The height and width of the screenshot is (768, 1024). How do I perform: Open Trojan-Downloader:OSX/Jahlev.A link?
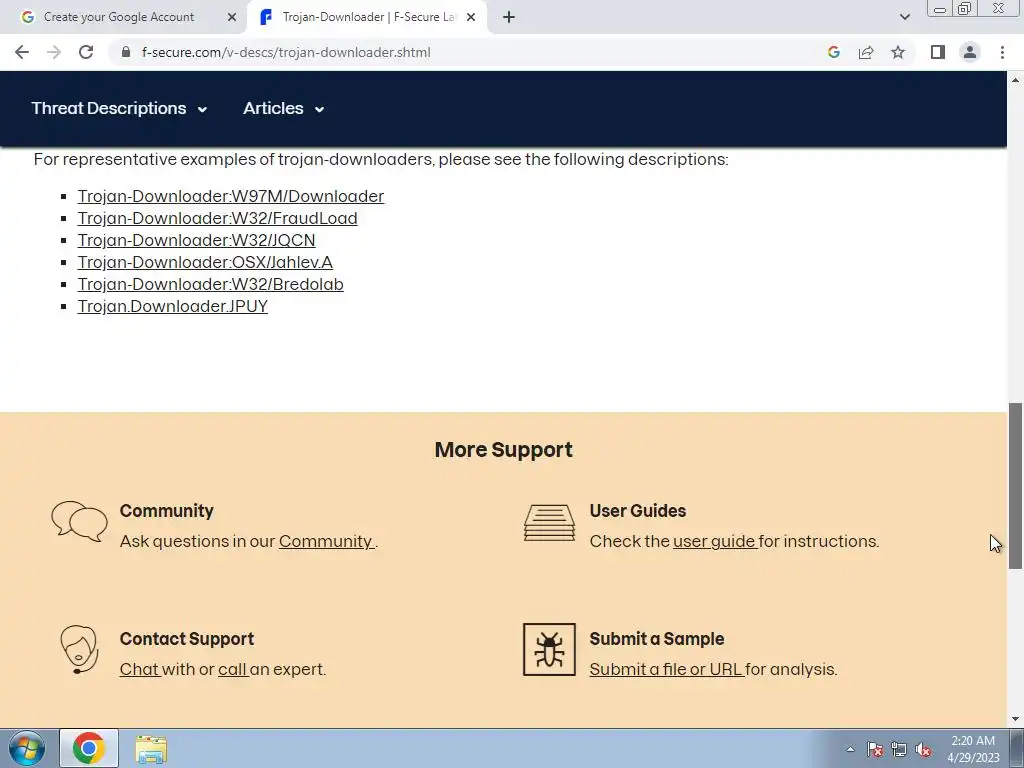pyautogui.click(x=205, y=262)
